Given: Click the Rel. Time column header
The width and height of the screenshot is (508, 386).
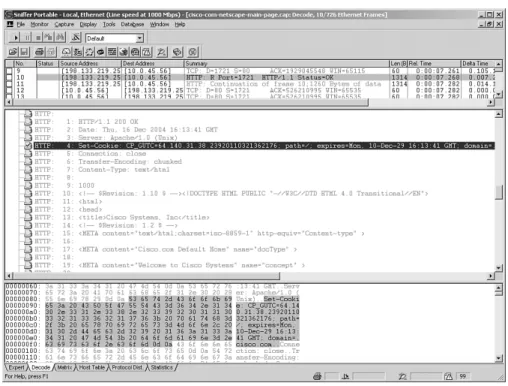Looking at the screenshot, I should [434, 63].
